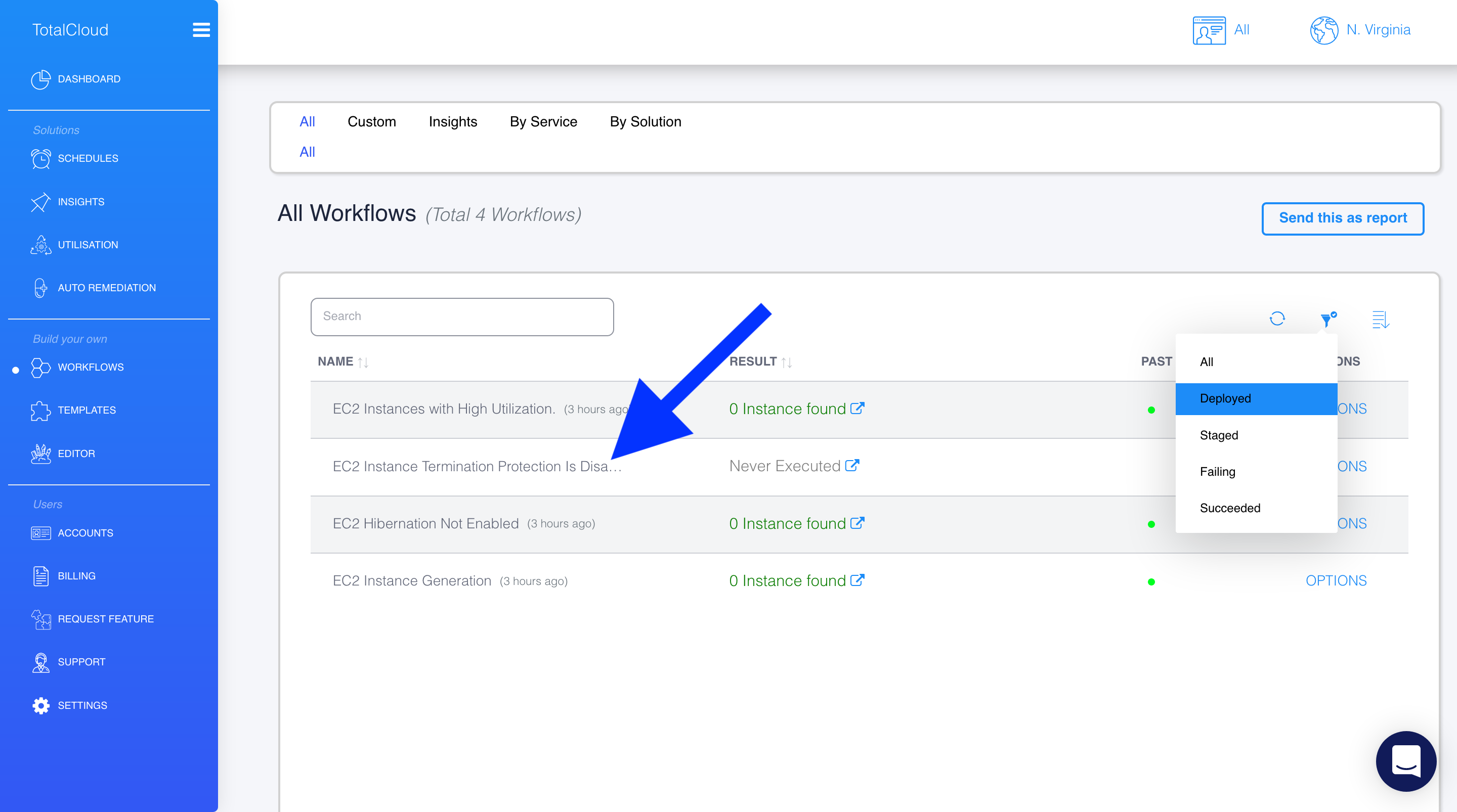Open the Dashboard pie chart icon
The width and height of the screenshot is (1457, 812).
(40, 80)
